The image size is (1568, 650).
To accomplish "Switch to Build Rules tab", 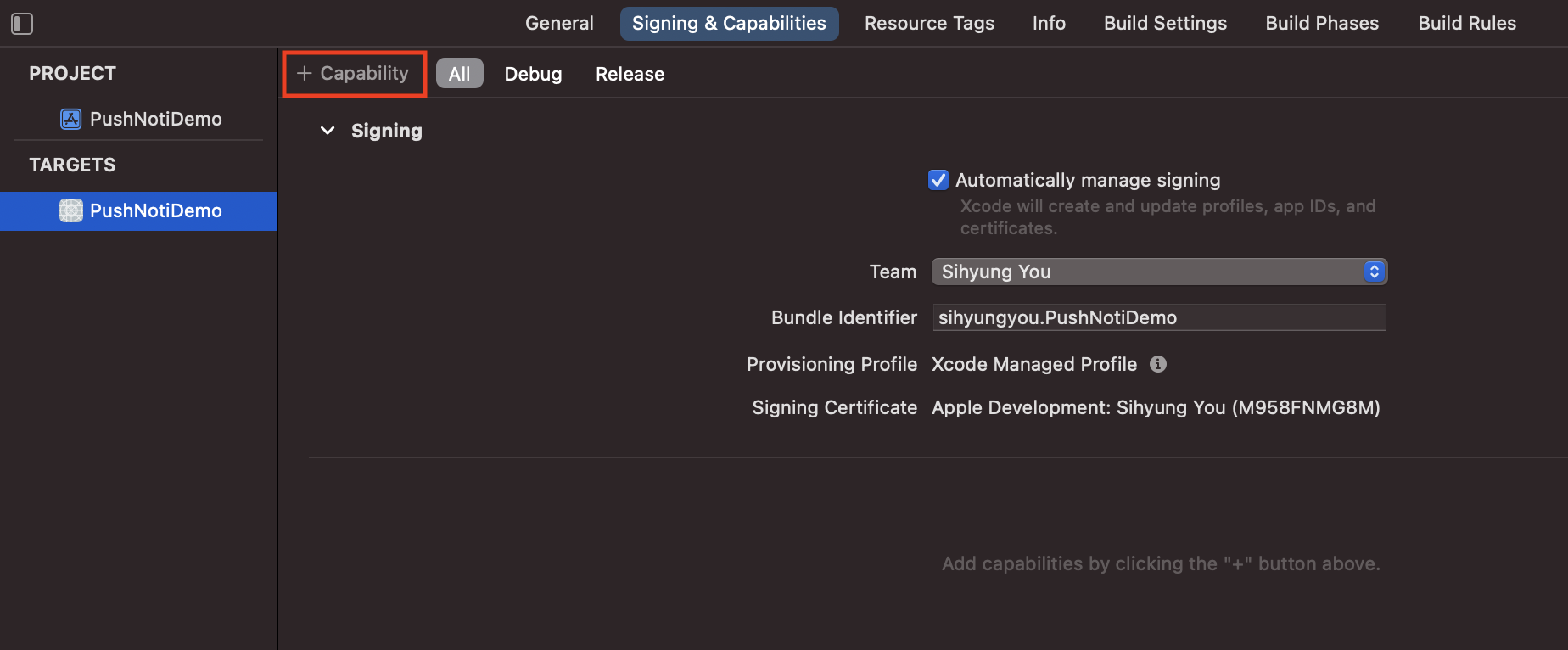I will (x=1467, y=24).
